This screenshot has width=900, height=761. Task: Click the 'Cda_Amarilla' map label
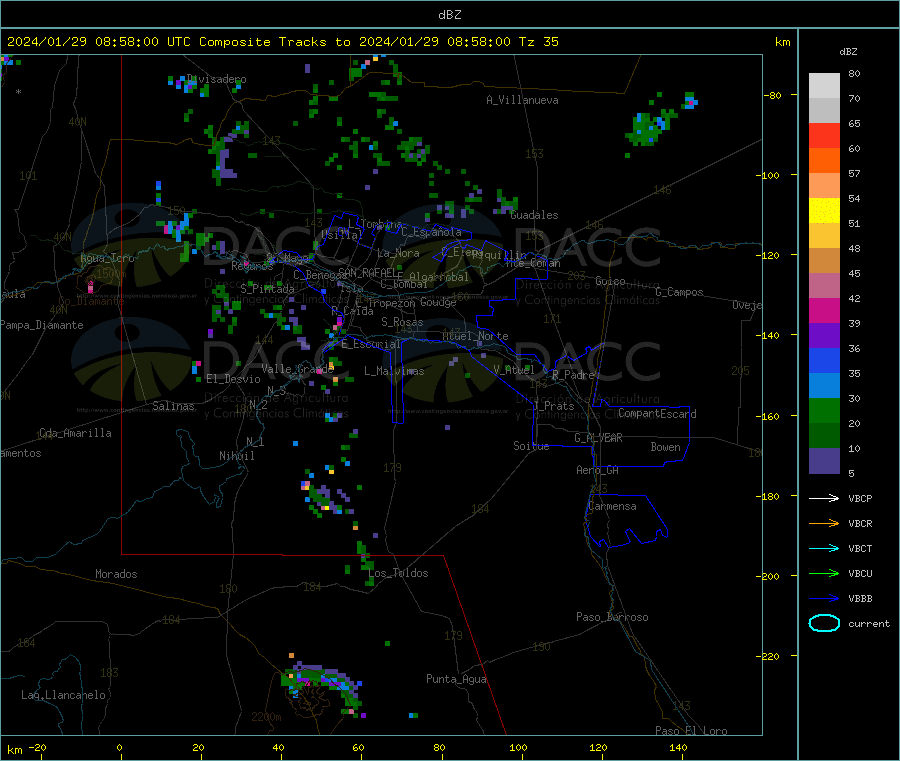tap(75, 433)
